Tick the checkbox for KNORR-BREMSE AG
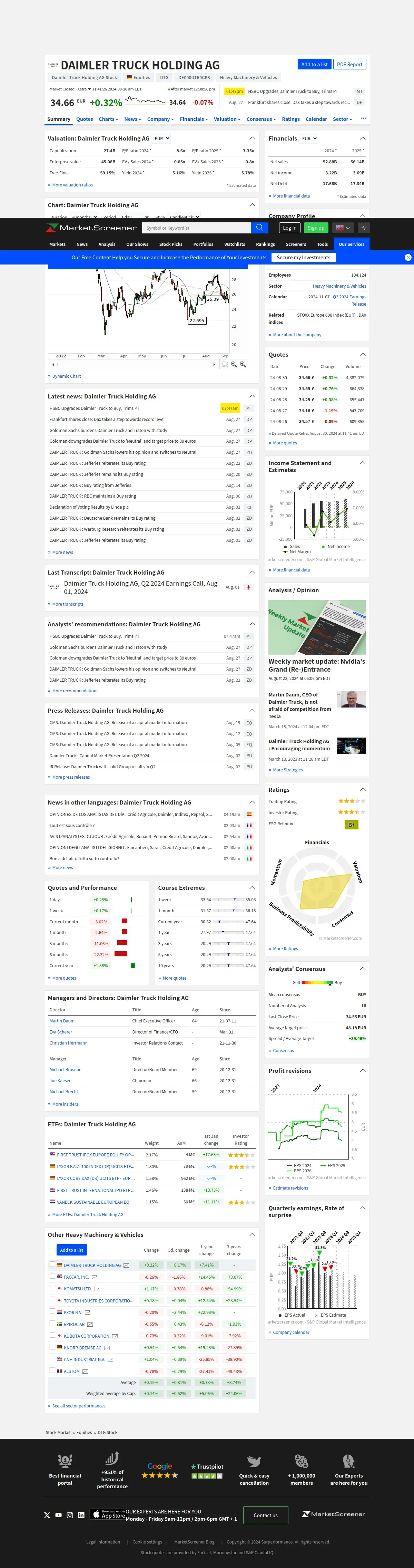The image size is (414, 1568). (52, 1346)
